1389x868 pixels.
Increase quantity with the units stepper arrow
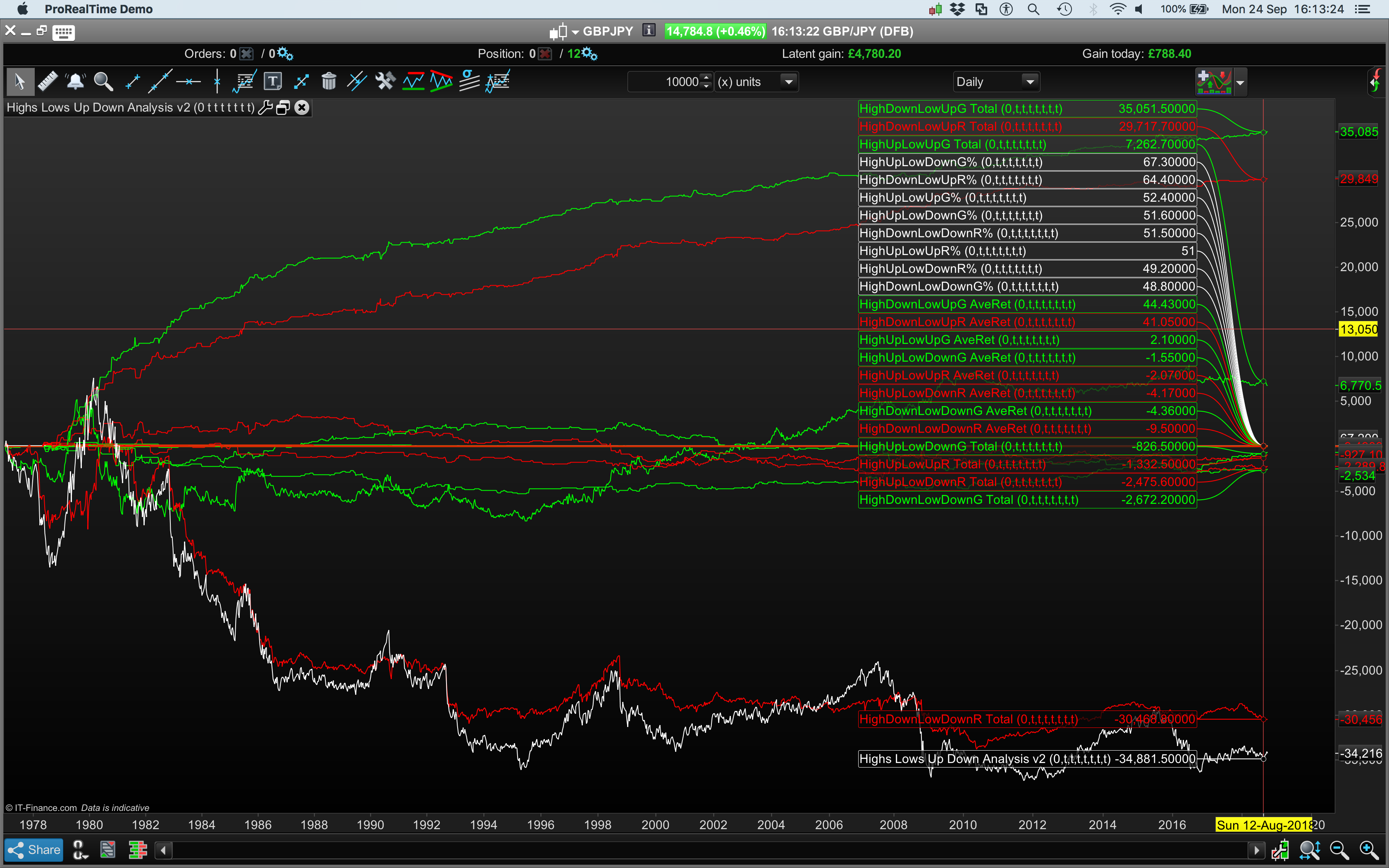(706, 77)
